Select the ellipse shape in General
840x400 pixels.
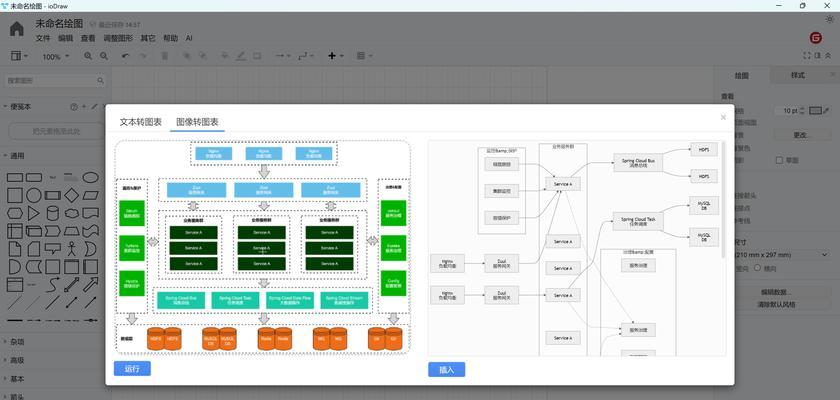pyautogui.click(x=91, y=177)
